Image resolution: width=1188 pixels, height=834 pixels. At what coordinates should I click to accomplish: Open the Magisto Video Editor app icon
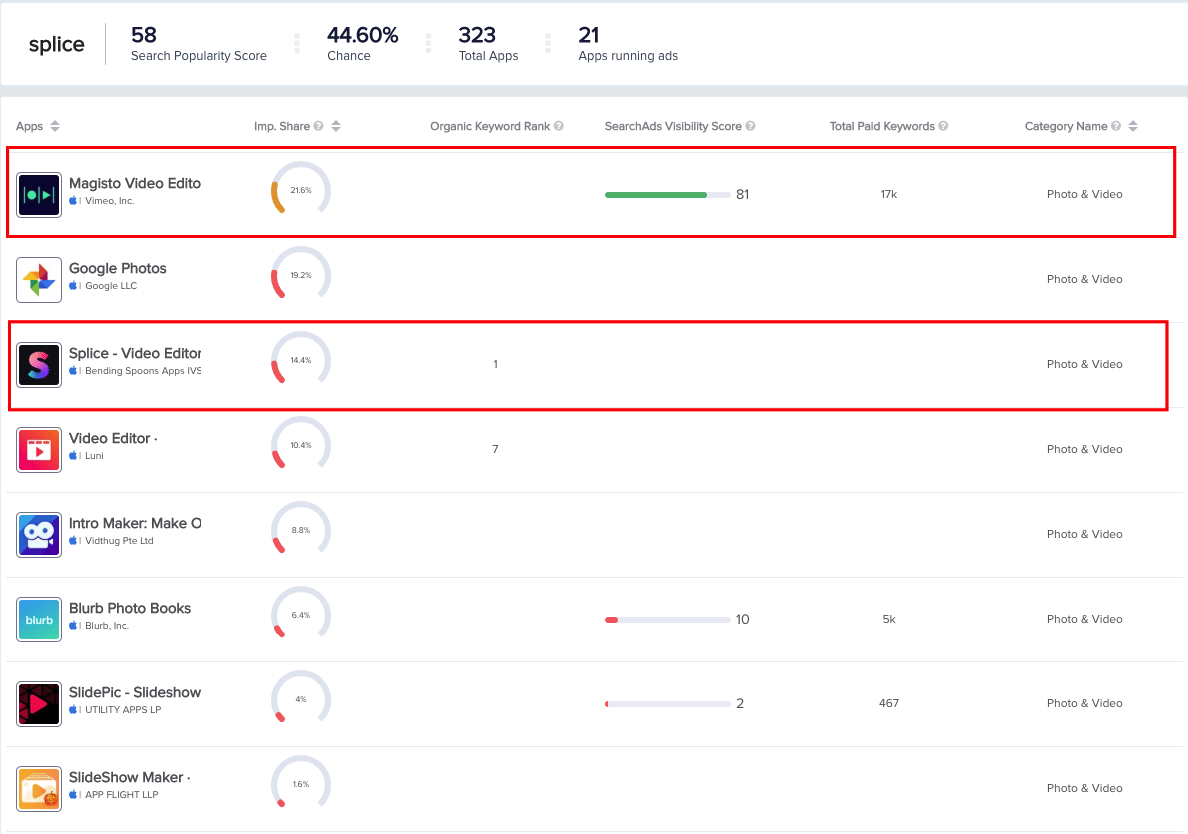tap(39, 195)
